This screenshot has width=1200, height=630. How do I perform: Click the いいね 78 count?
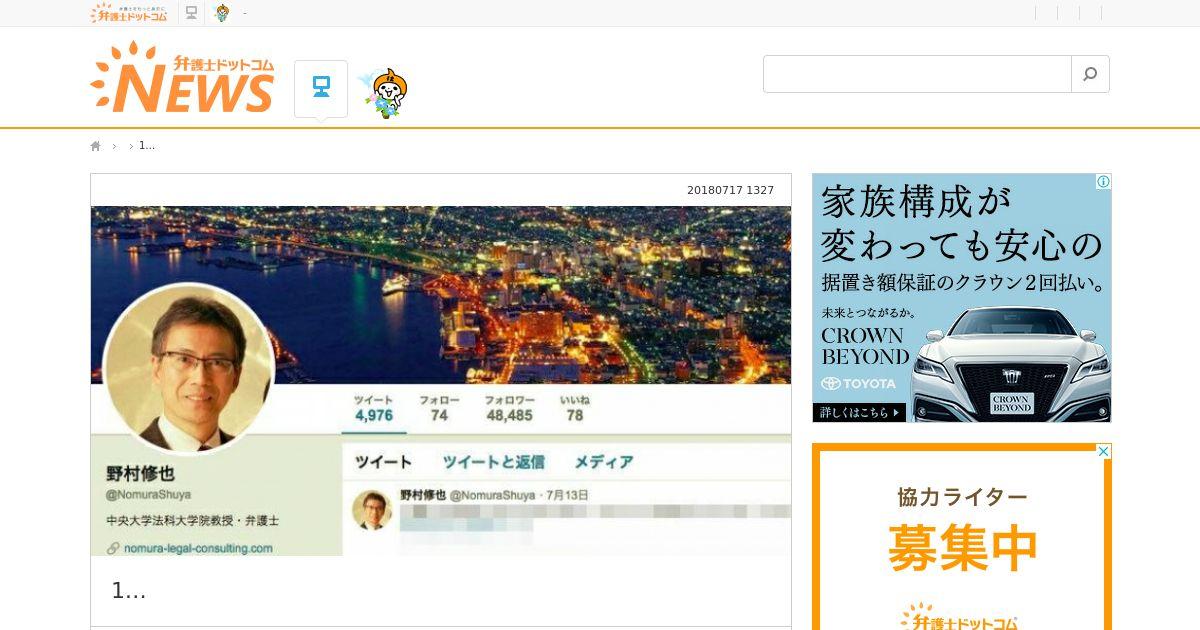[x=575, y=408]
